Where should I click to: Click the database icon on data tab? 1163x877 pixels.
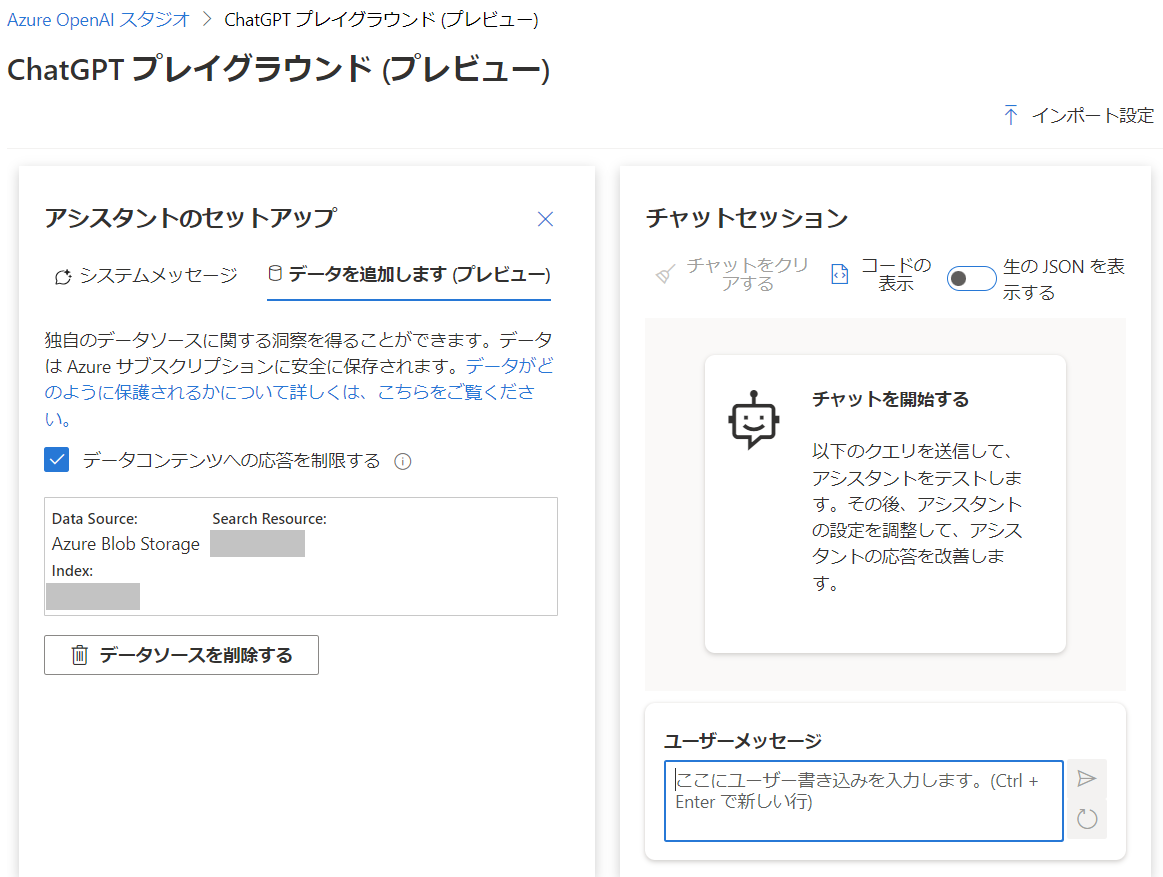(274, 274)
